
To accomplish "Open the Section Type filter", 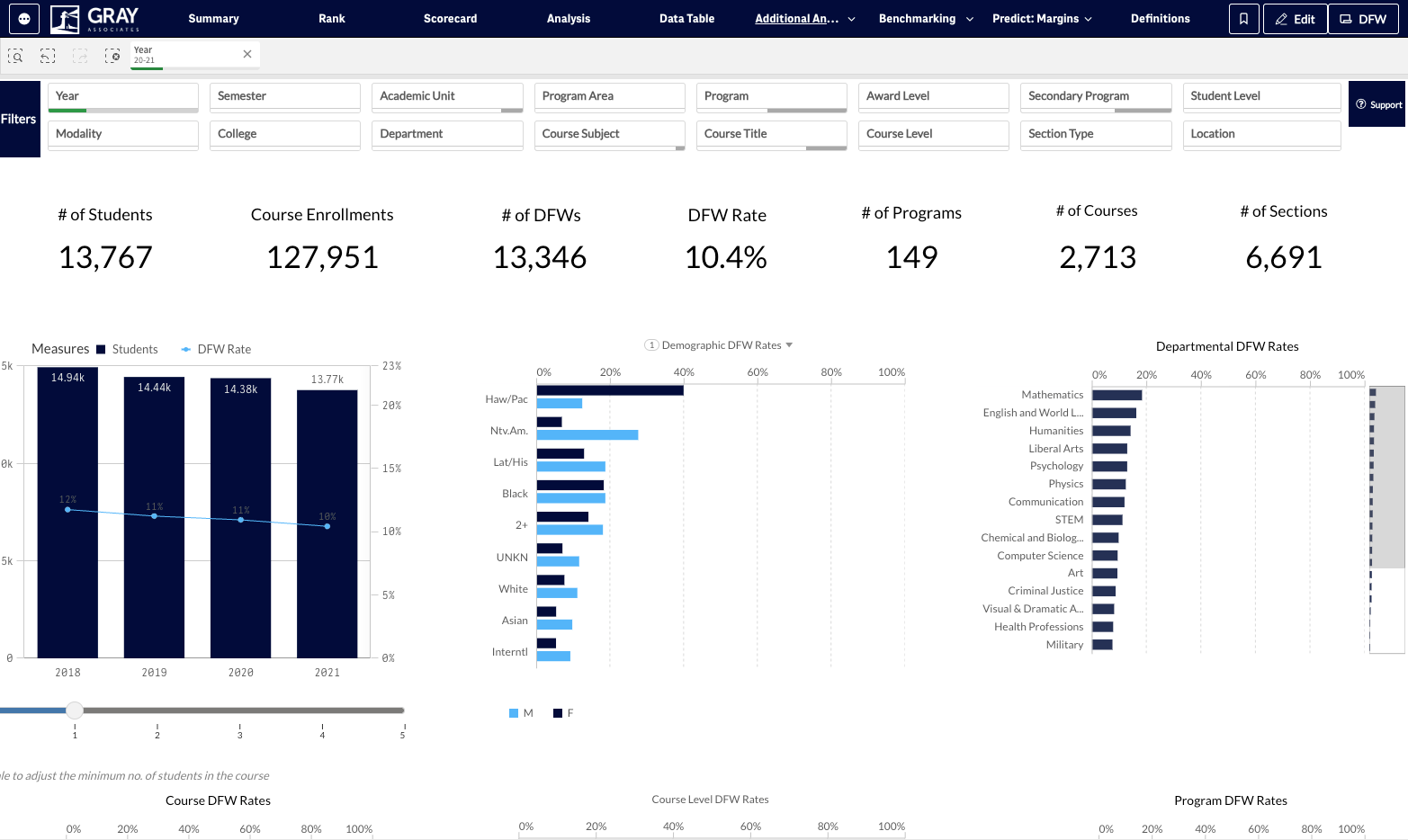I will pyautogui.click(x=1096, y=135).
